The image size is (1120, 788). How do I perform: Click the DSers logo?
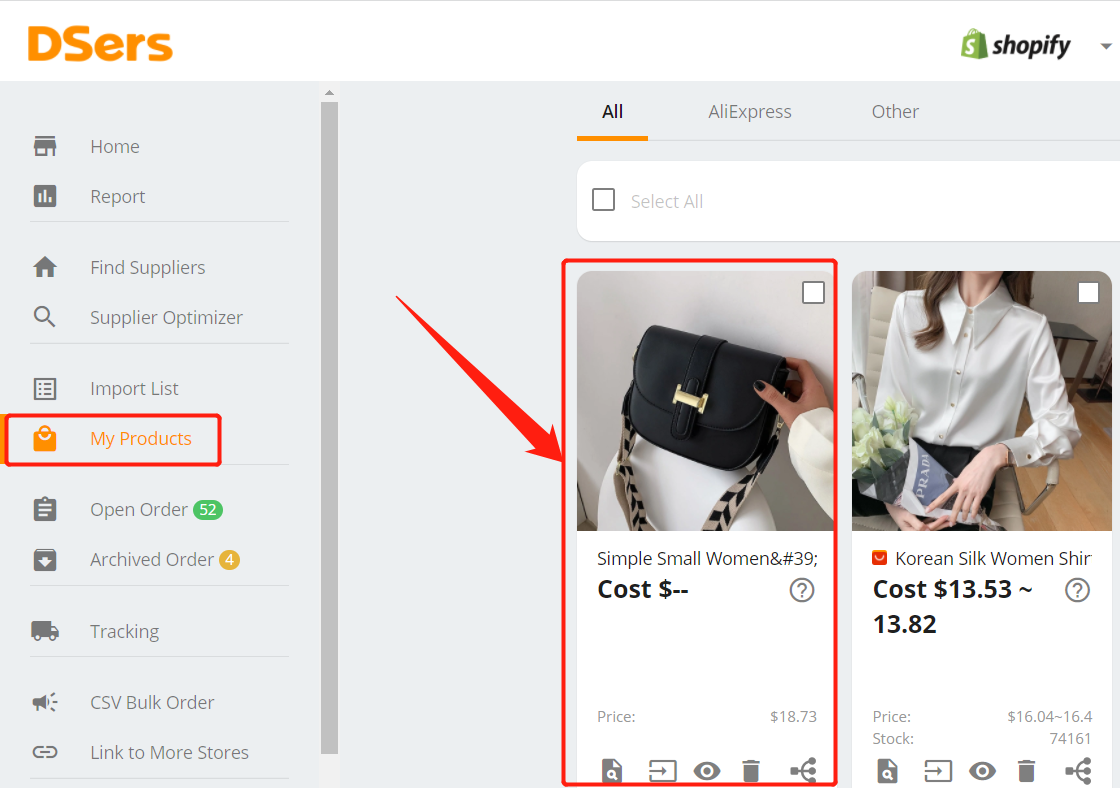coord(100,44)
